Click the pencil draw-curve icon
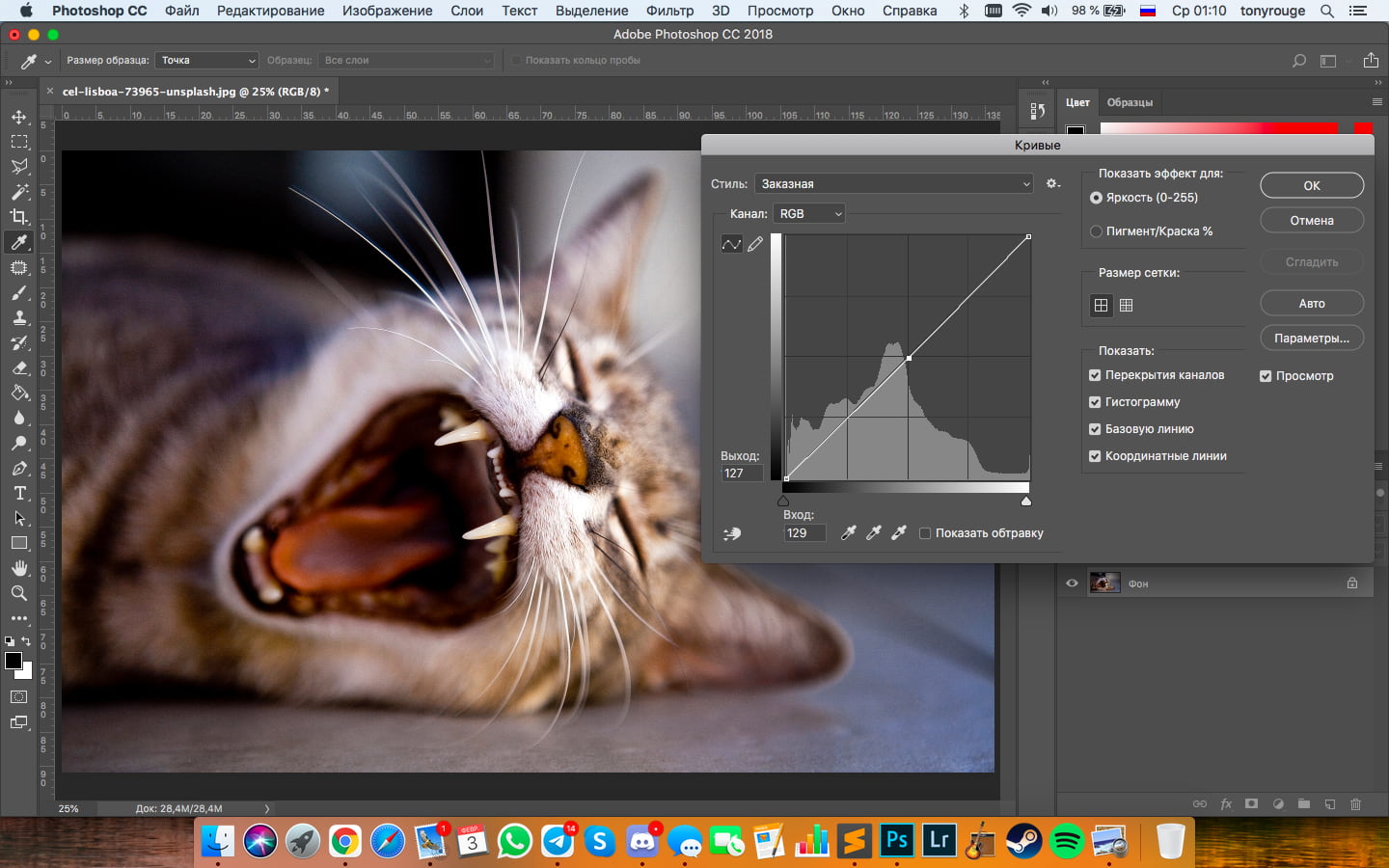Screen dimensions: 1389x868 click(x=755, y=244)
